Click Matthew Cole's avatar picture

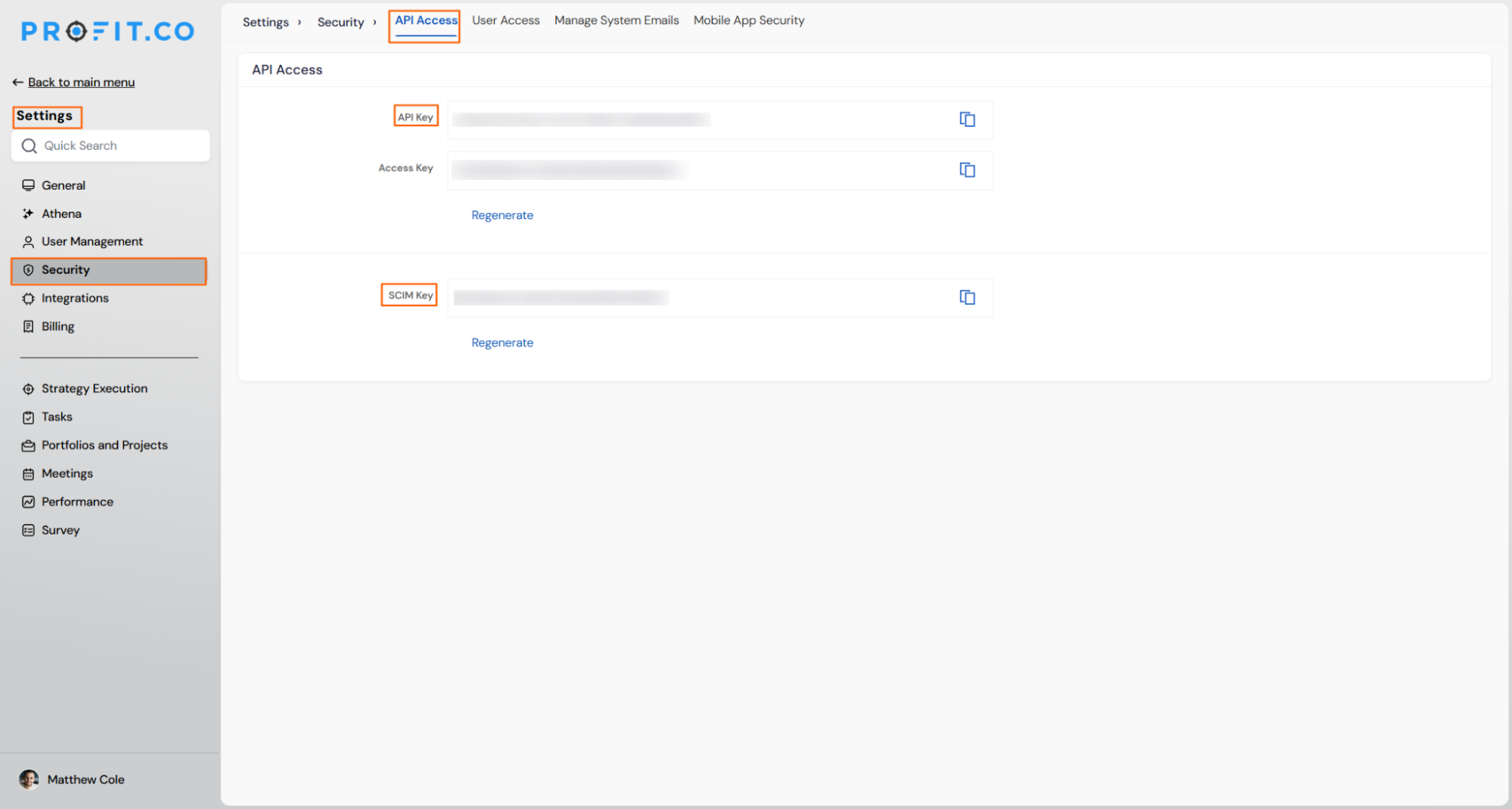click(29, 780)
